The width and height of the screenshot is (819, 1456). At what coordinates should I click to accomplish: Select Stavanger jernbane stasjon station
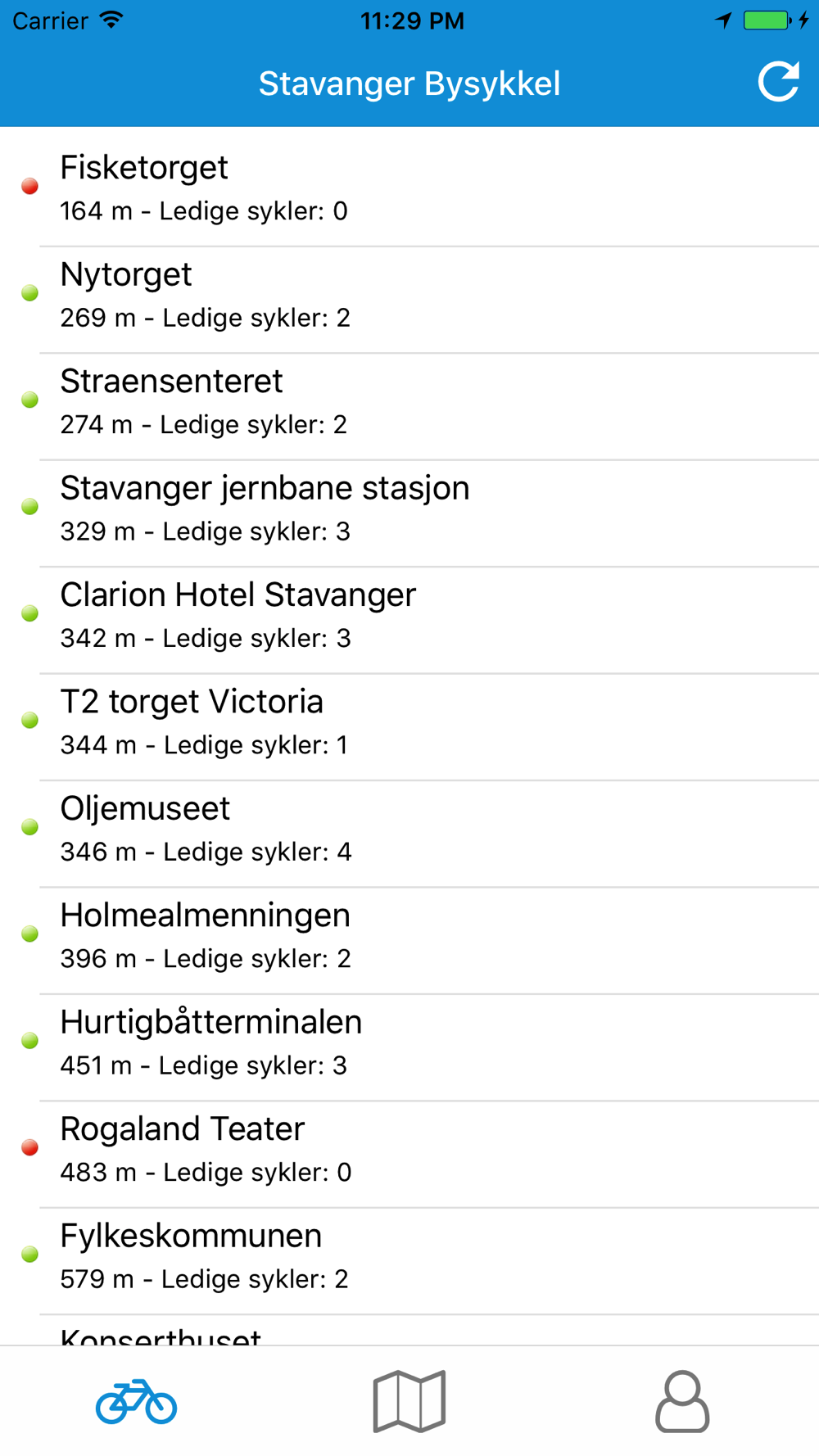(409, 508)
